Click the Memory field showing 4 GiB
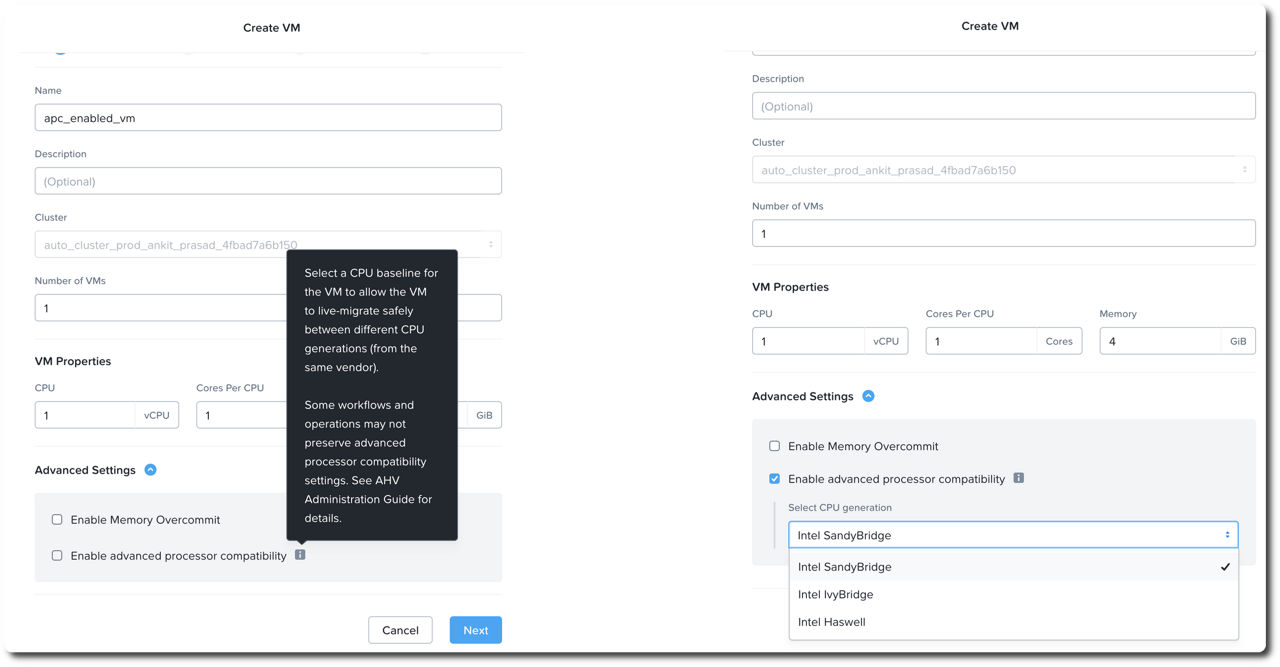 point(1160,341)
